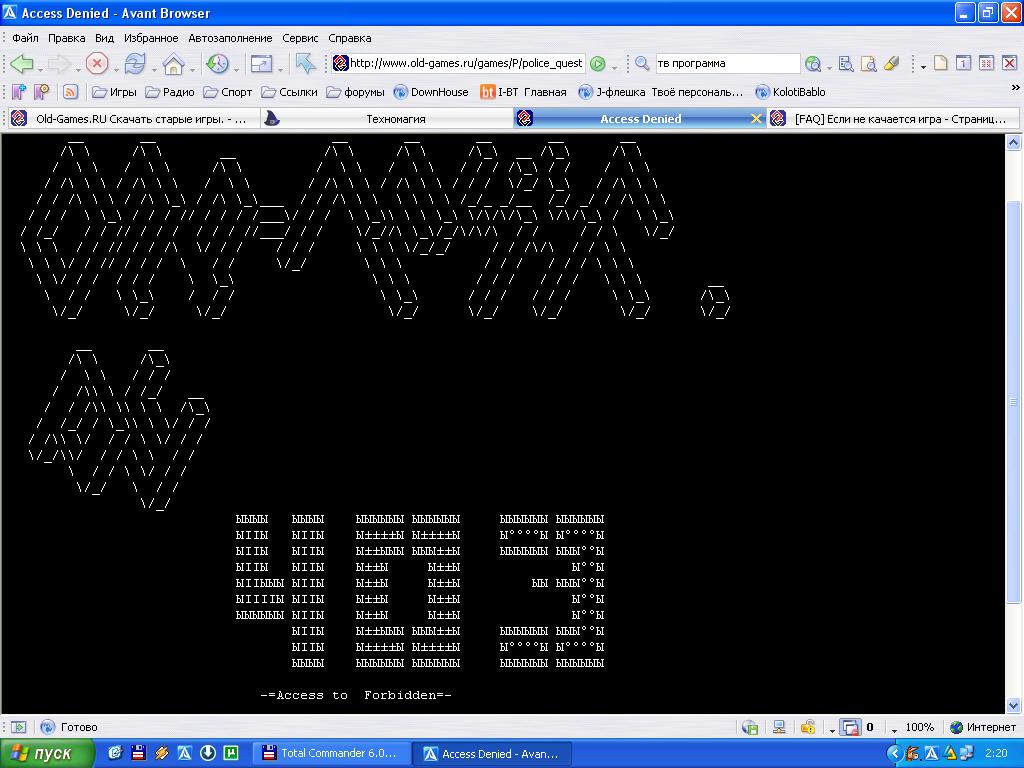
Task: Open the Сервис menu
Action: [300, 38]
